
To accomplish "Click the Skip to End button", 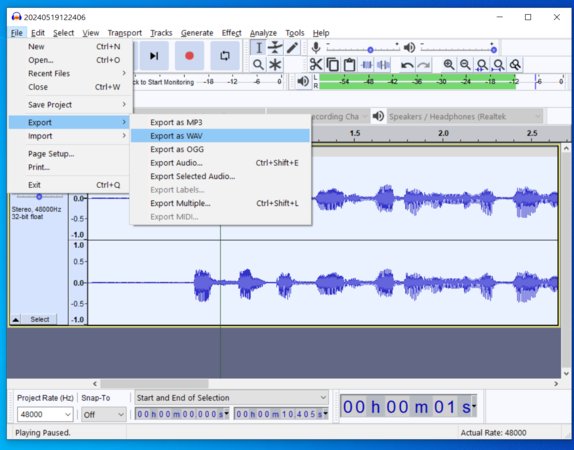I will (154, 56).
